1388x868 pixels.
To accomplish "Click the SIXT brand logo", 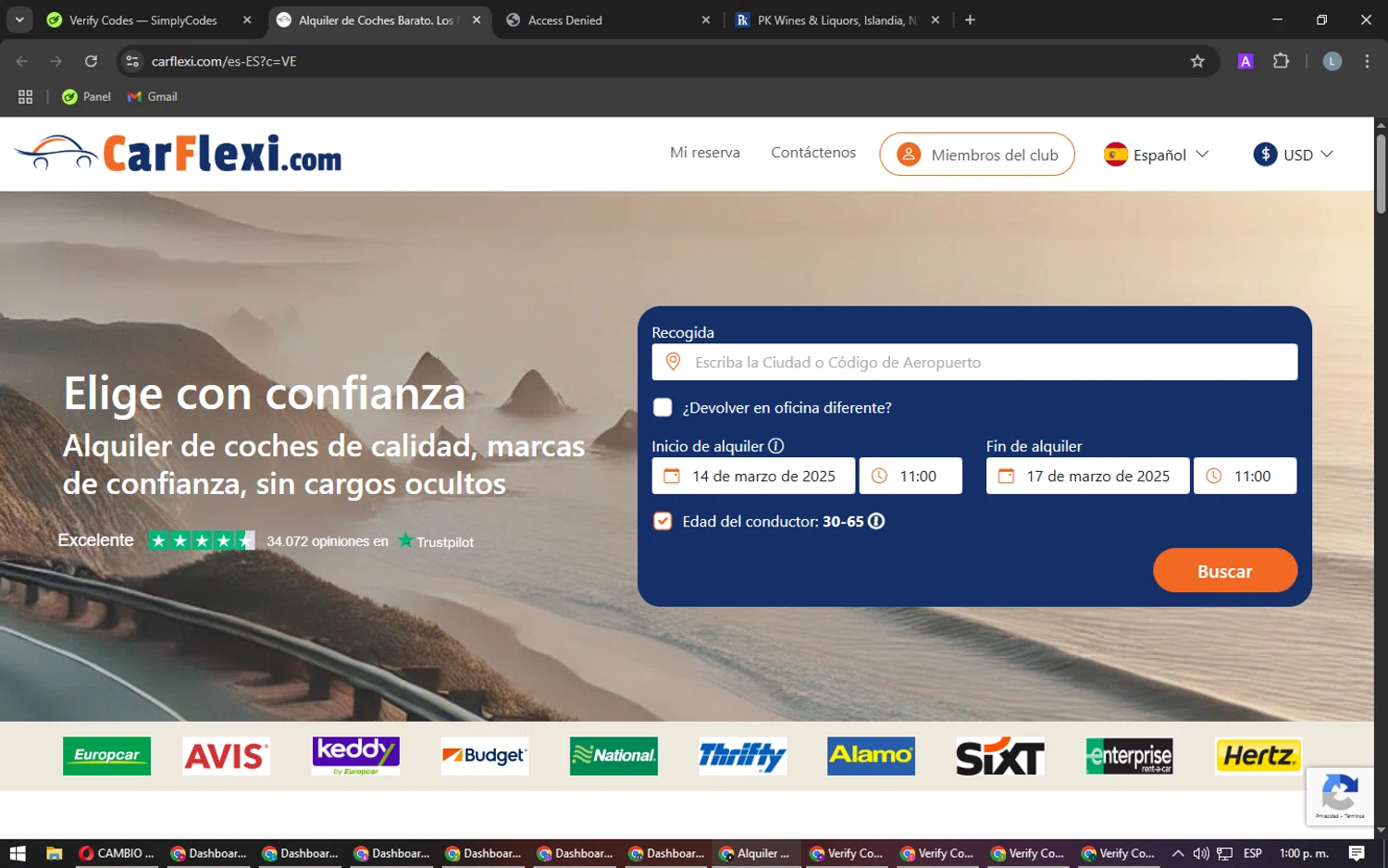I will (1000, 756).
